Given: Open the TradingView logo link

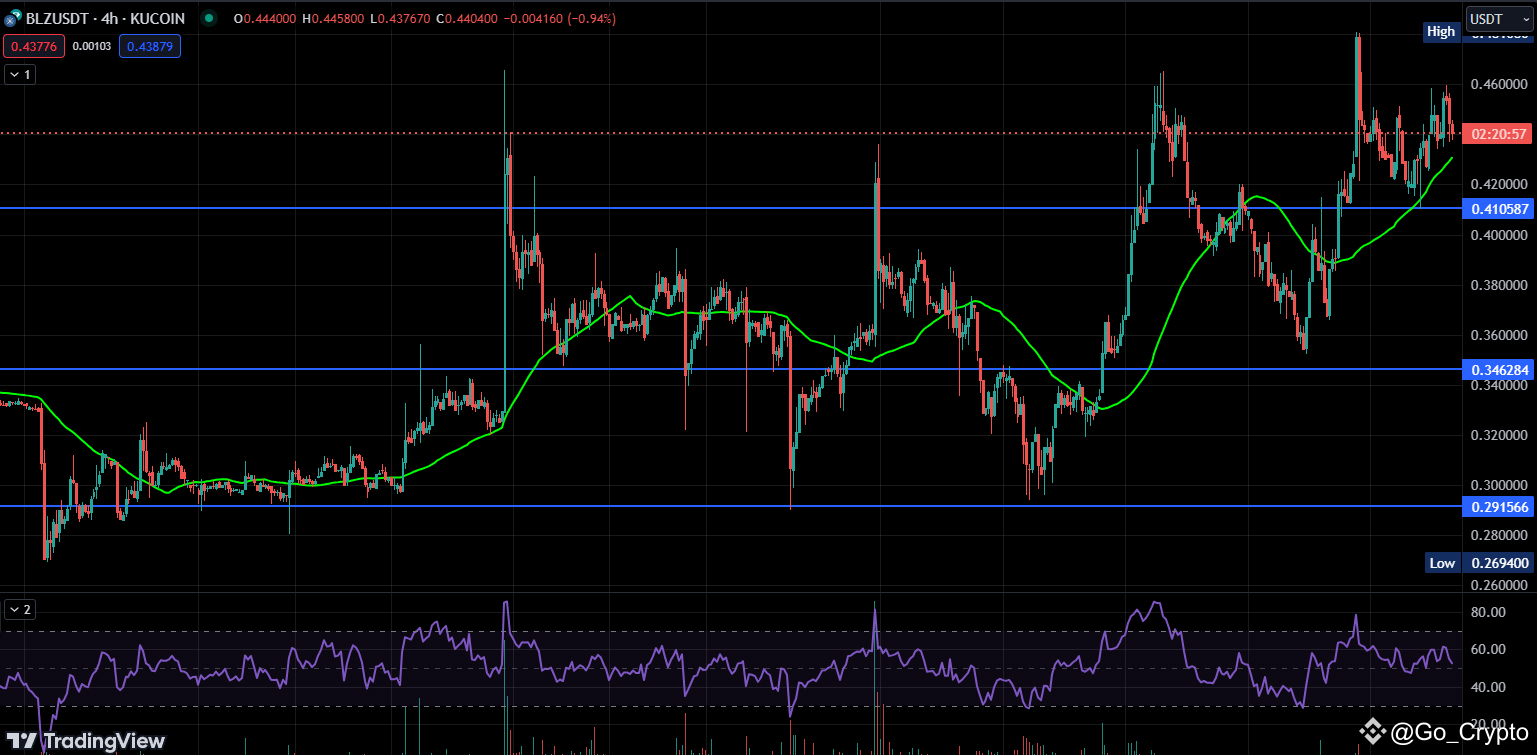Looking at the screenshot, I should pos(84,741).
